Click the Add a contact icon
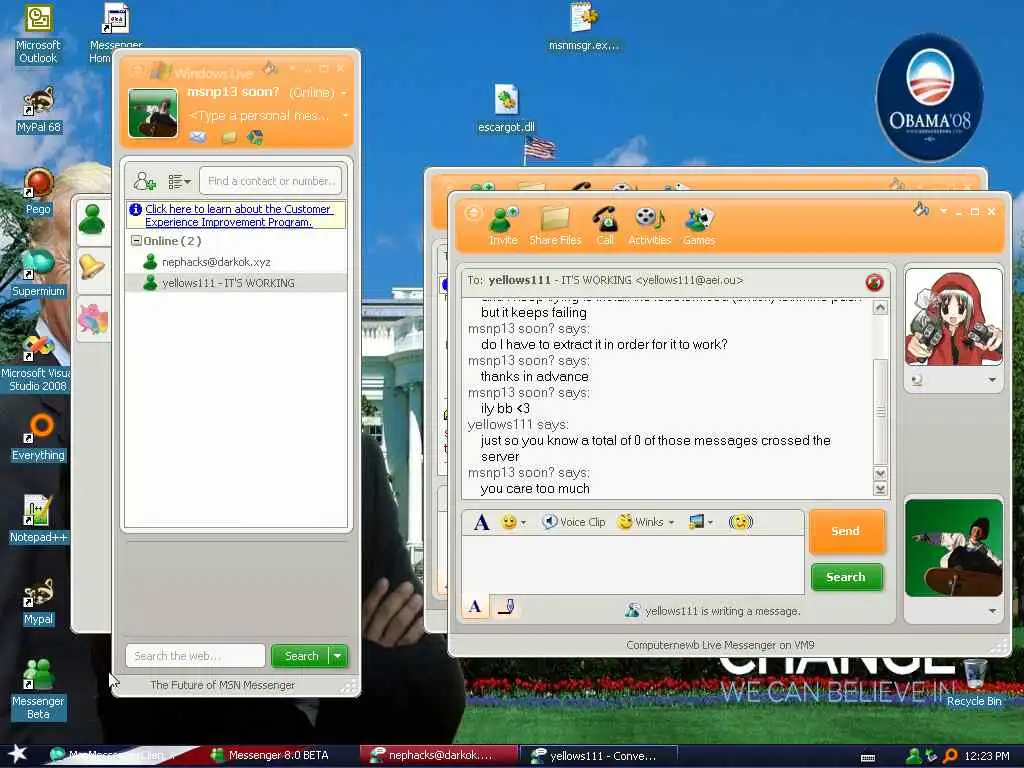 [144, 181]
